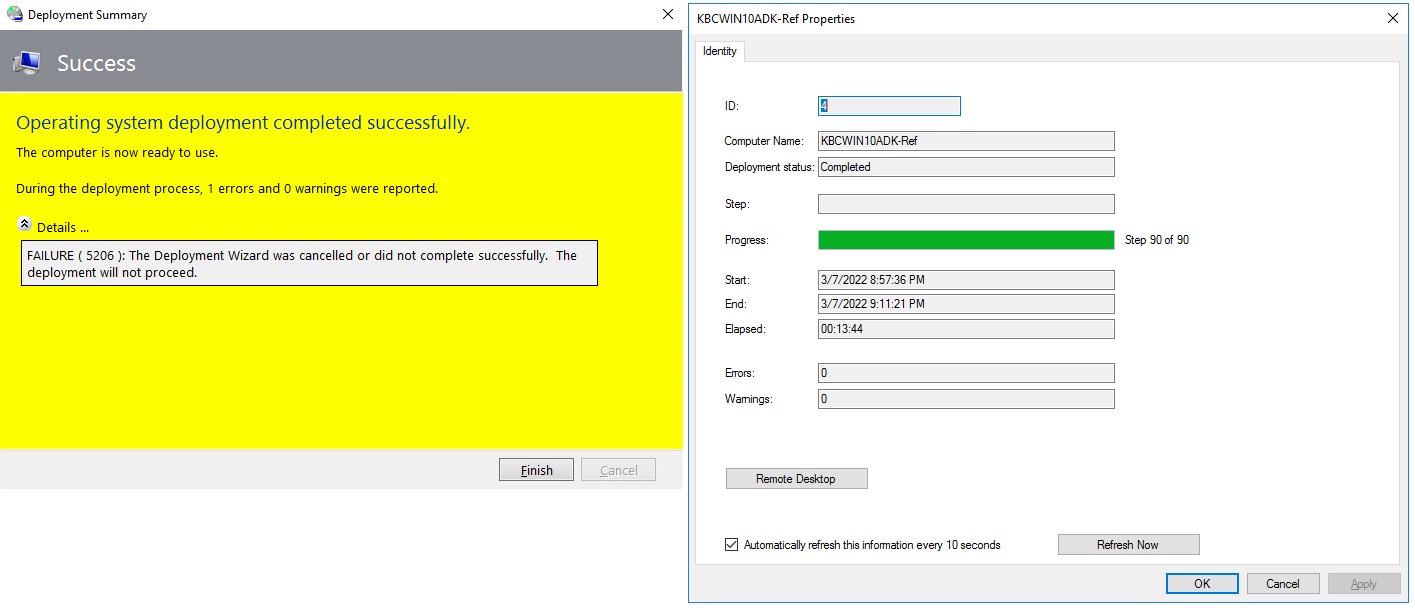The image size is (1415, 612).
Task: Click the Refresh Now button
Action: pyautogui.click(x=1128, y=544)
